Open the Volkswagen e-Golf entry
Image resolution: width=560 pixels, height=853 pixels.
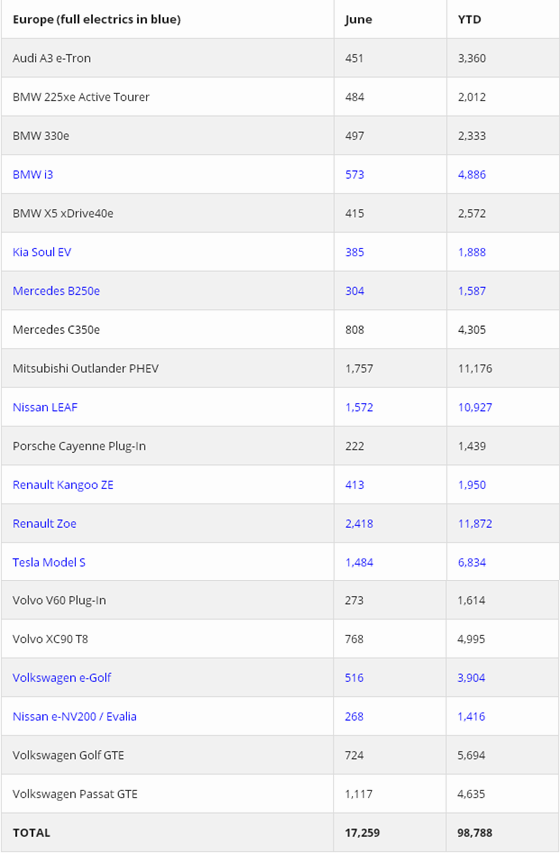point(62,678)
